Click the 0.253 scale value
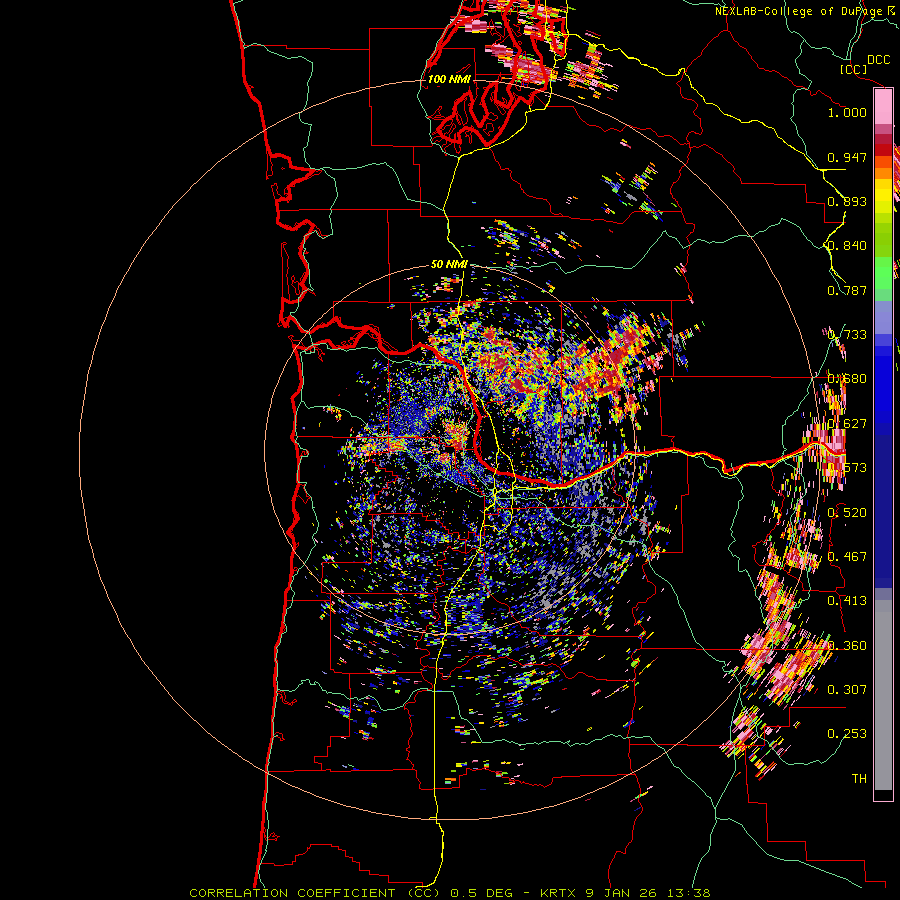Viewport: 900px width, 900px height. point(847,734)
